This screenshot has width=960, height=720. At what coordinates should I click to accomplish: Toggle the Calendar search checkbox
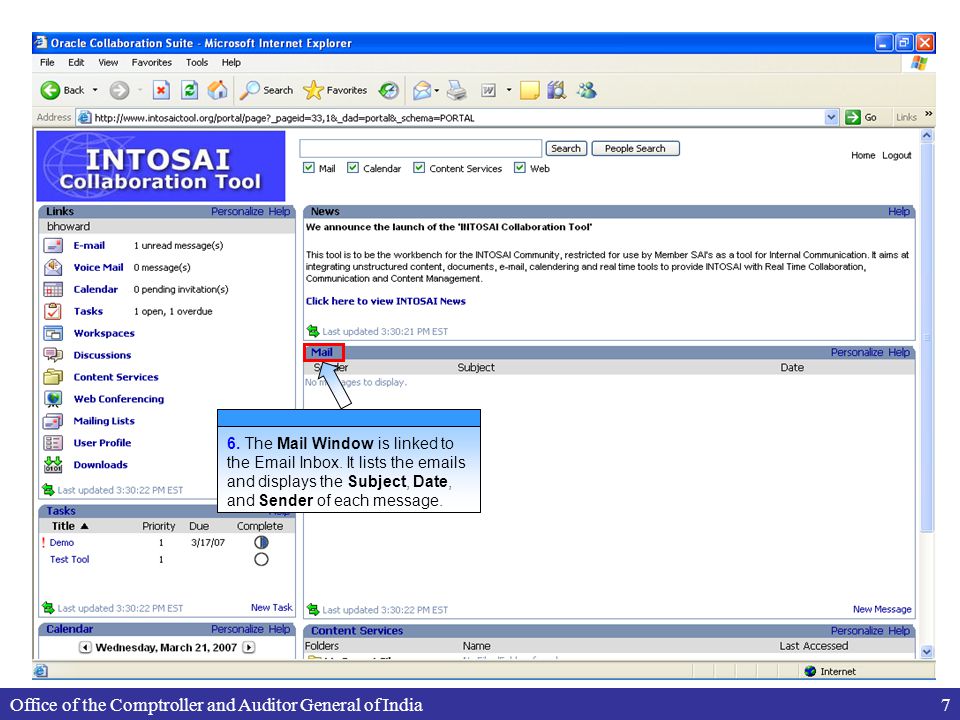point(353,168)
